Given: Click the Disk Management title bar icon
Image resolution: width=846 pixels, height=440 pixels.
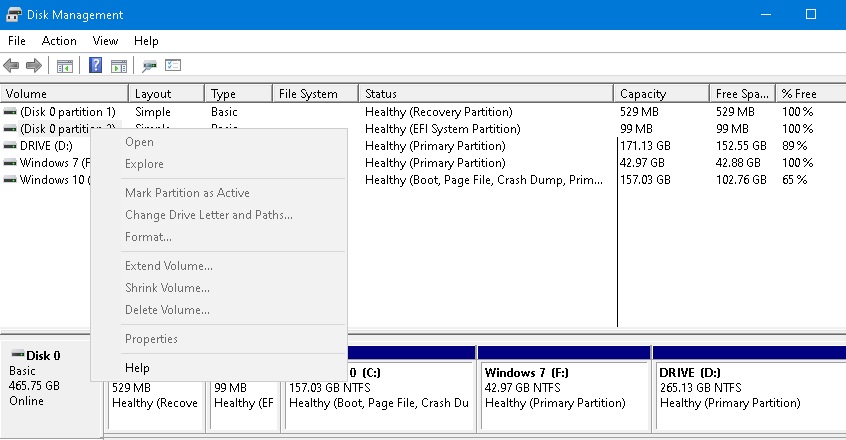Looking at the screenshot, I should pos(13,15).
